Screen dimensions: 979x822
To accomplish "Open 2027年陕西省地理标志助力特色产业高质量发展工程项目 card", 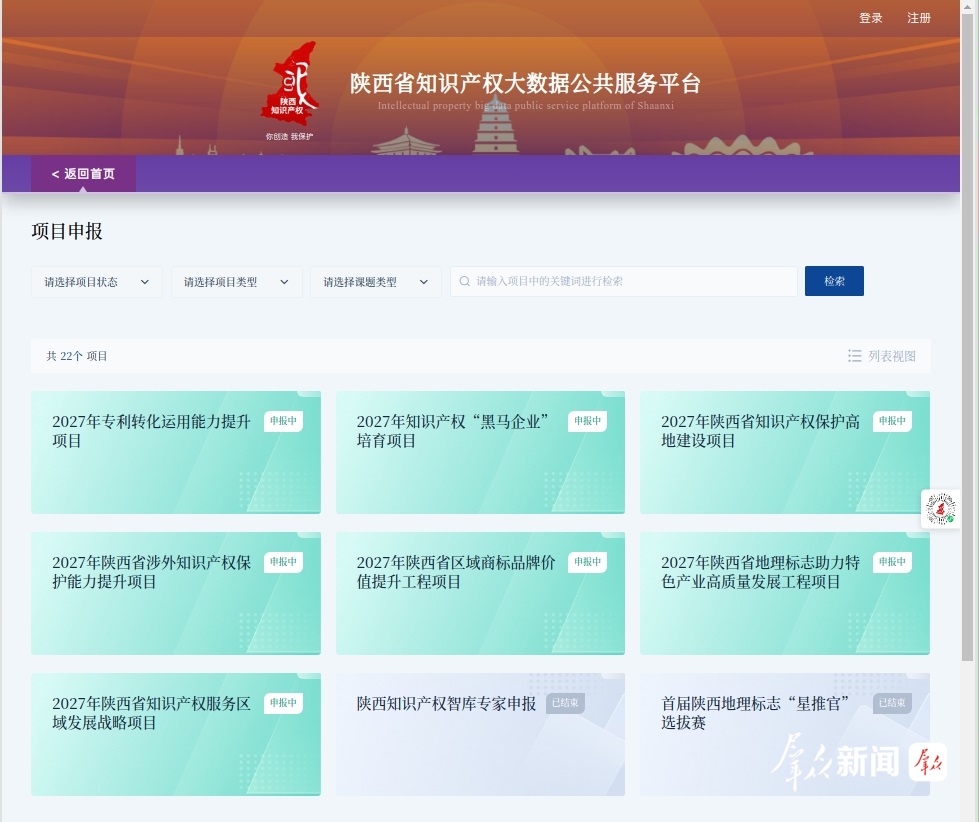I will pyautogui.click(x=785, y=594).
